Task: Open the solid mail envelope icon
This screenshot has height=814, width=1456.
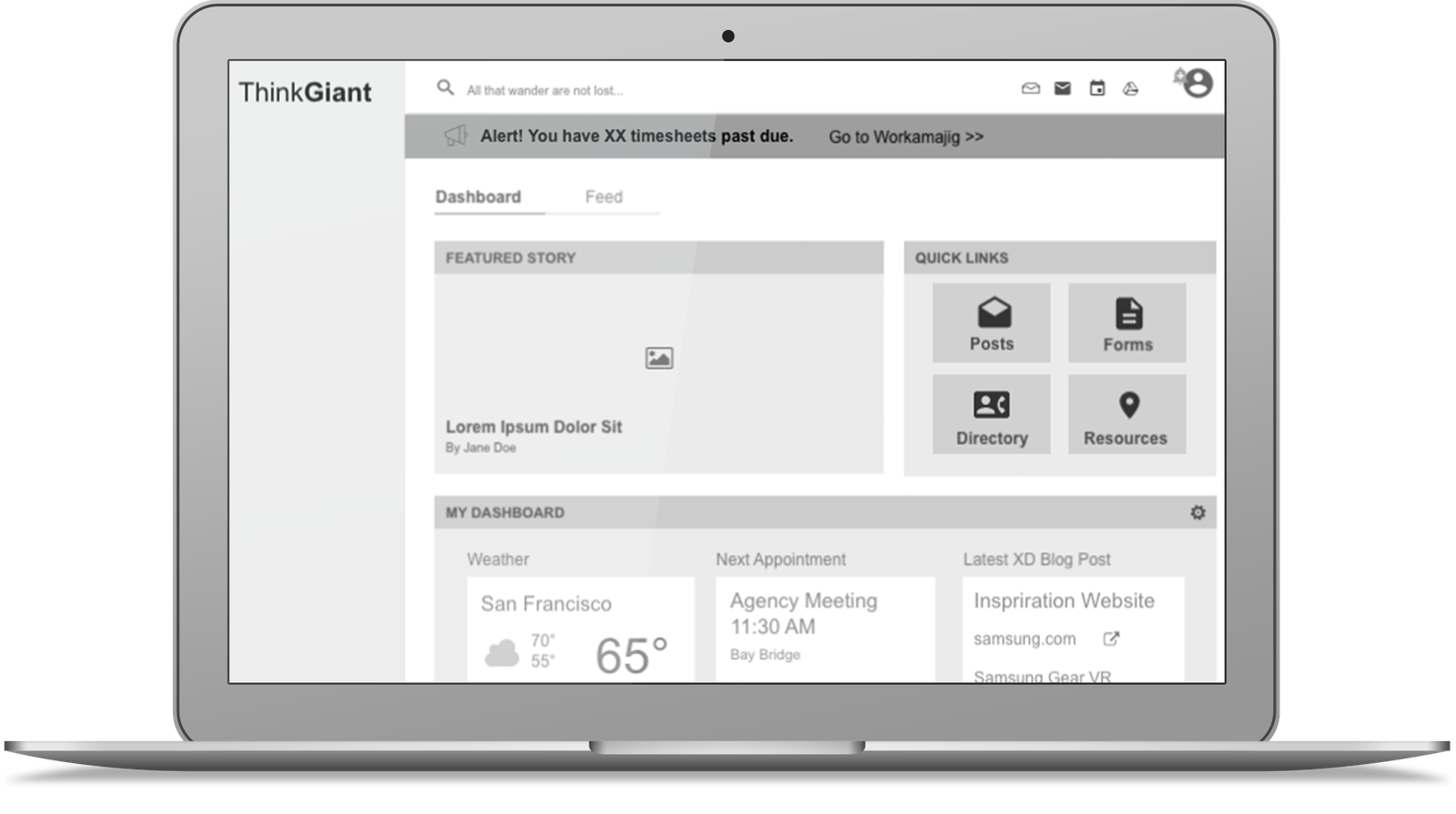Action: pos(1062,88)
